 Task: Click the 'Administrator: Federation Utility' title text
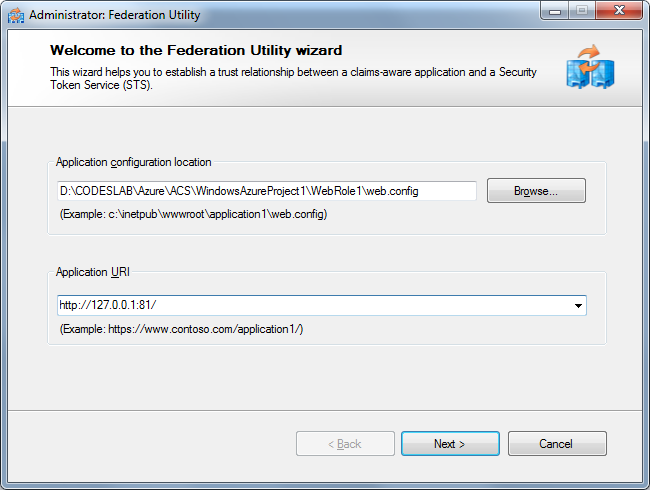click(x=115, y=15)
